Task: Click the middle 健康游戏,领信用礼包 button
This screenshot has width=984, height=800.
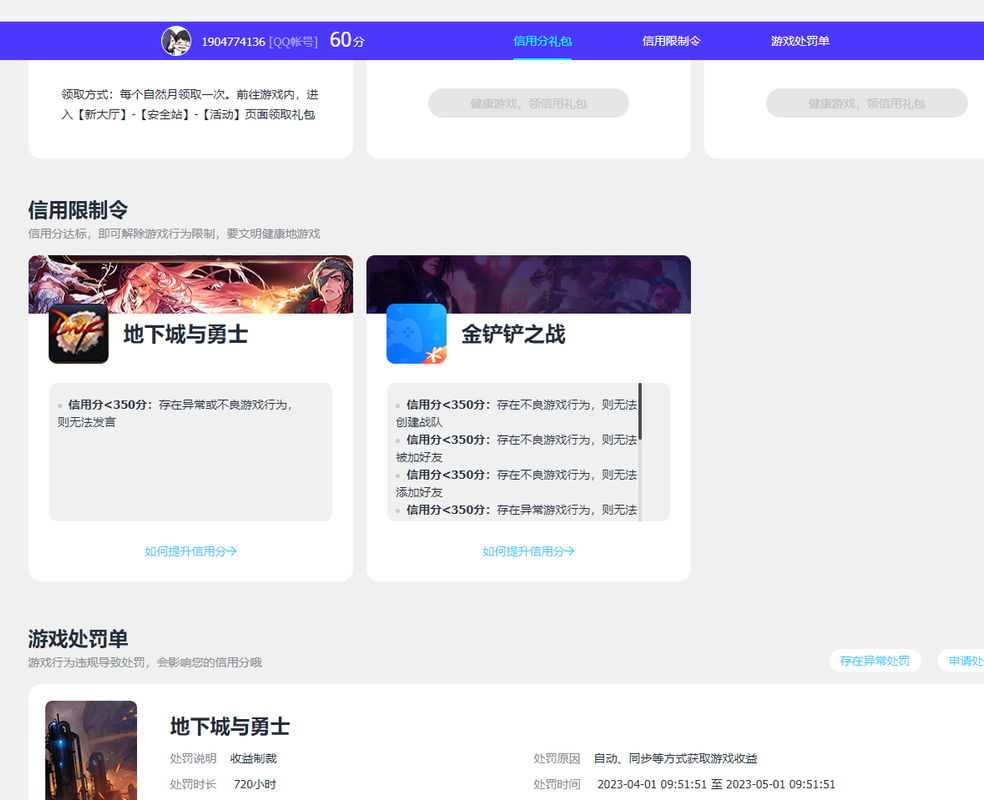Action: click(x=528, y=103)
